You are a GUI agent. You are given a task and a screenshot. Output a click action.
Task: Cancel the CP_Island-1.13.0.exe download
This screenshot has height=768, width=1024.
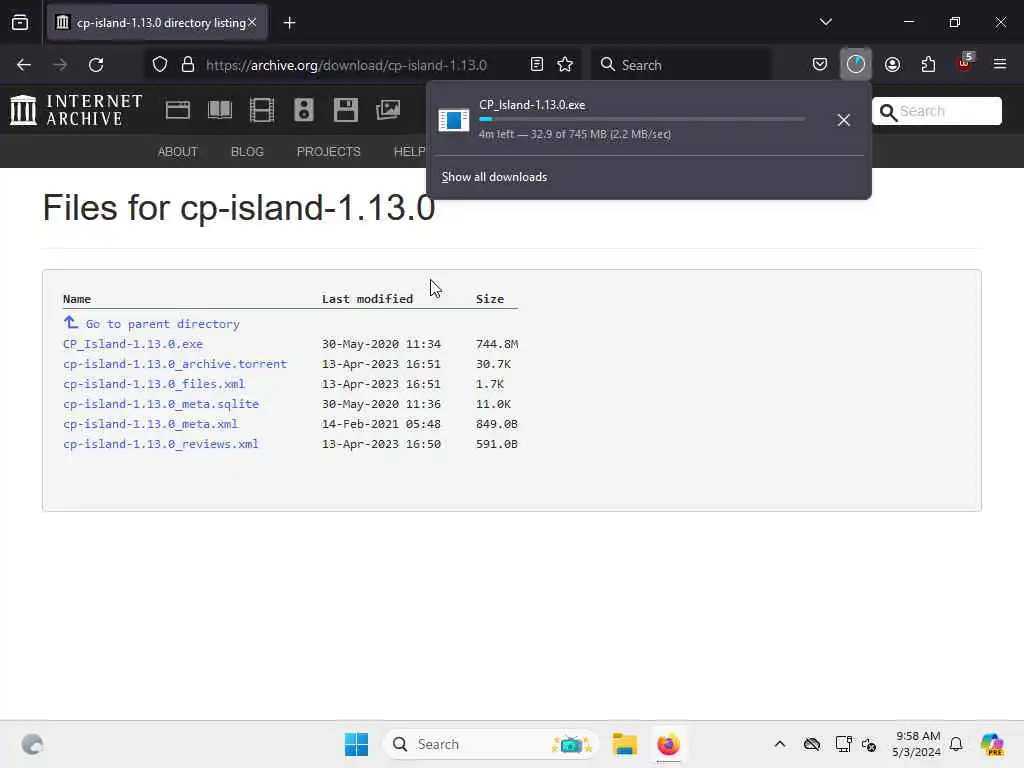(x=844, y=120)
